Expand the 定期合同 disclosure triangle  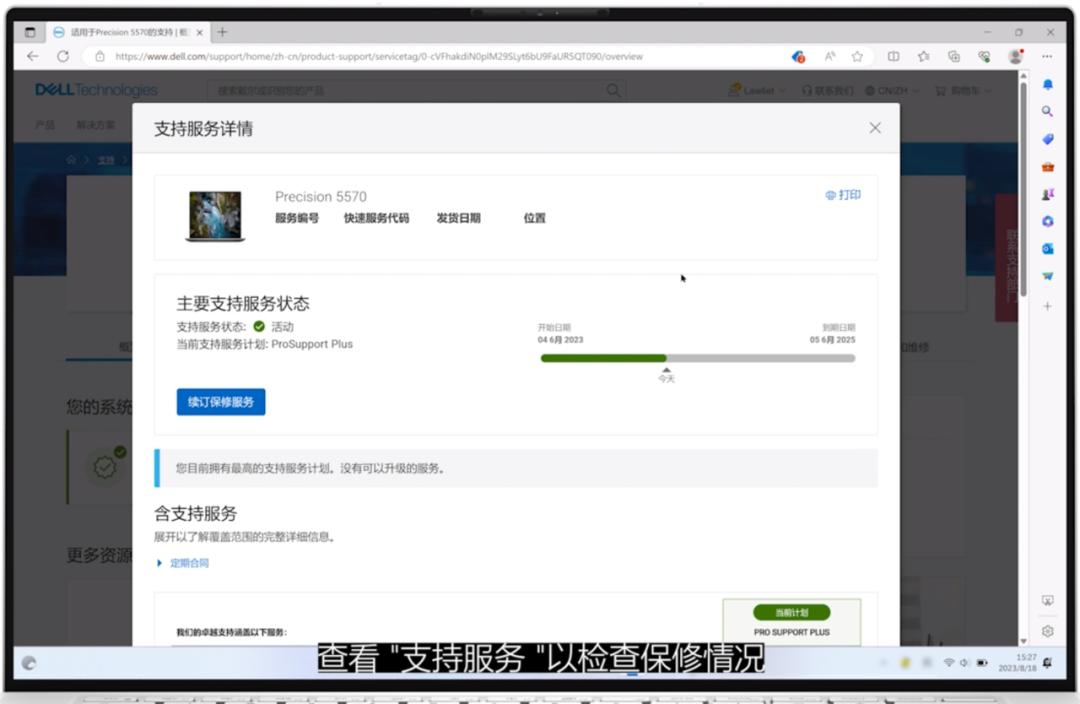162,563
